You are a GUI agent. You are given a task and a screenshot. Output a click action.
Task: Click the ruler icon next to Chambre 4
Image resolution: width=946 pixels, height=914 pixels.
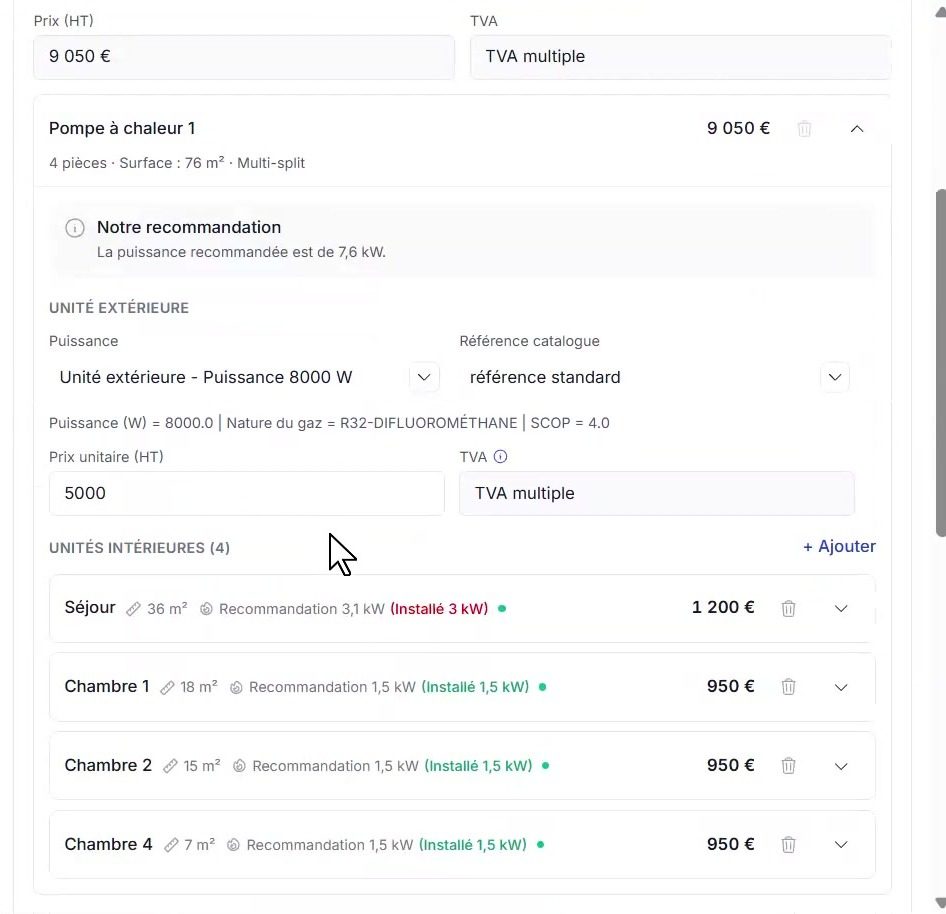[171, 845]
